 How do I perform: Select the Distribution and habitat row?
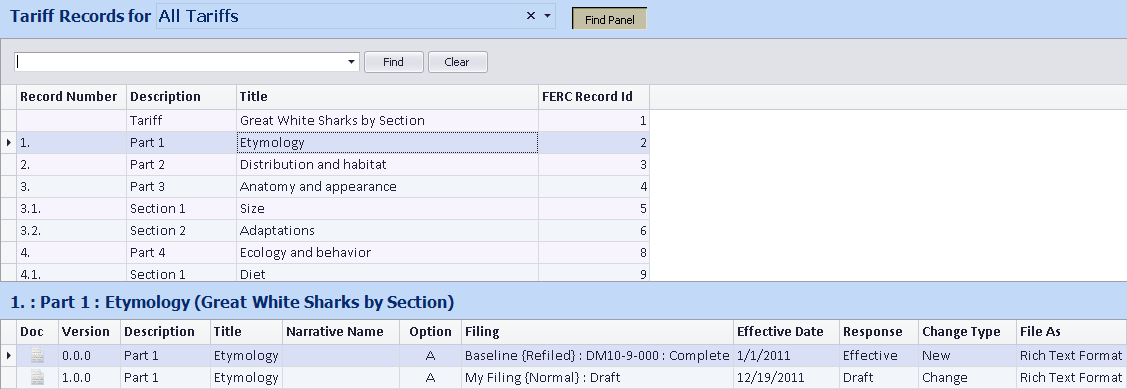[325, 165]
